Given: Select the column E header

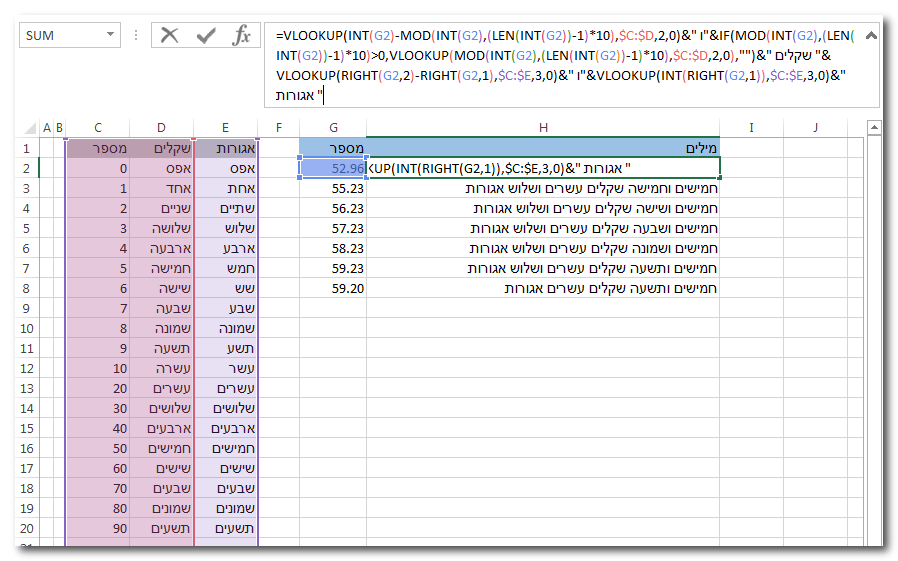Looking at the screenshot, I should [x=226, y=127].
